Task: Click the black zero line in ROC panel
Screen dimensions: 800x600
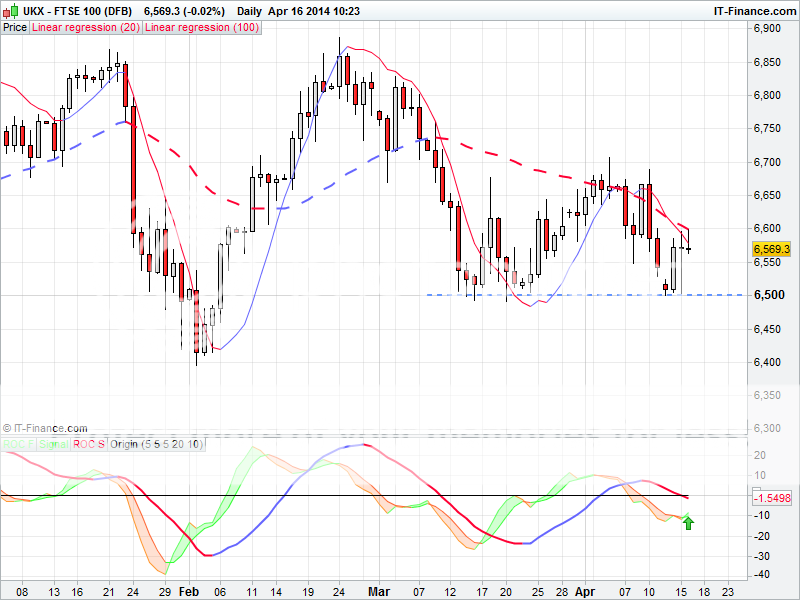Action: [x=300, y=496]
